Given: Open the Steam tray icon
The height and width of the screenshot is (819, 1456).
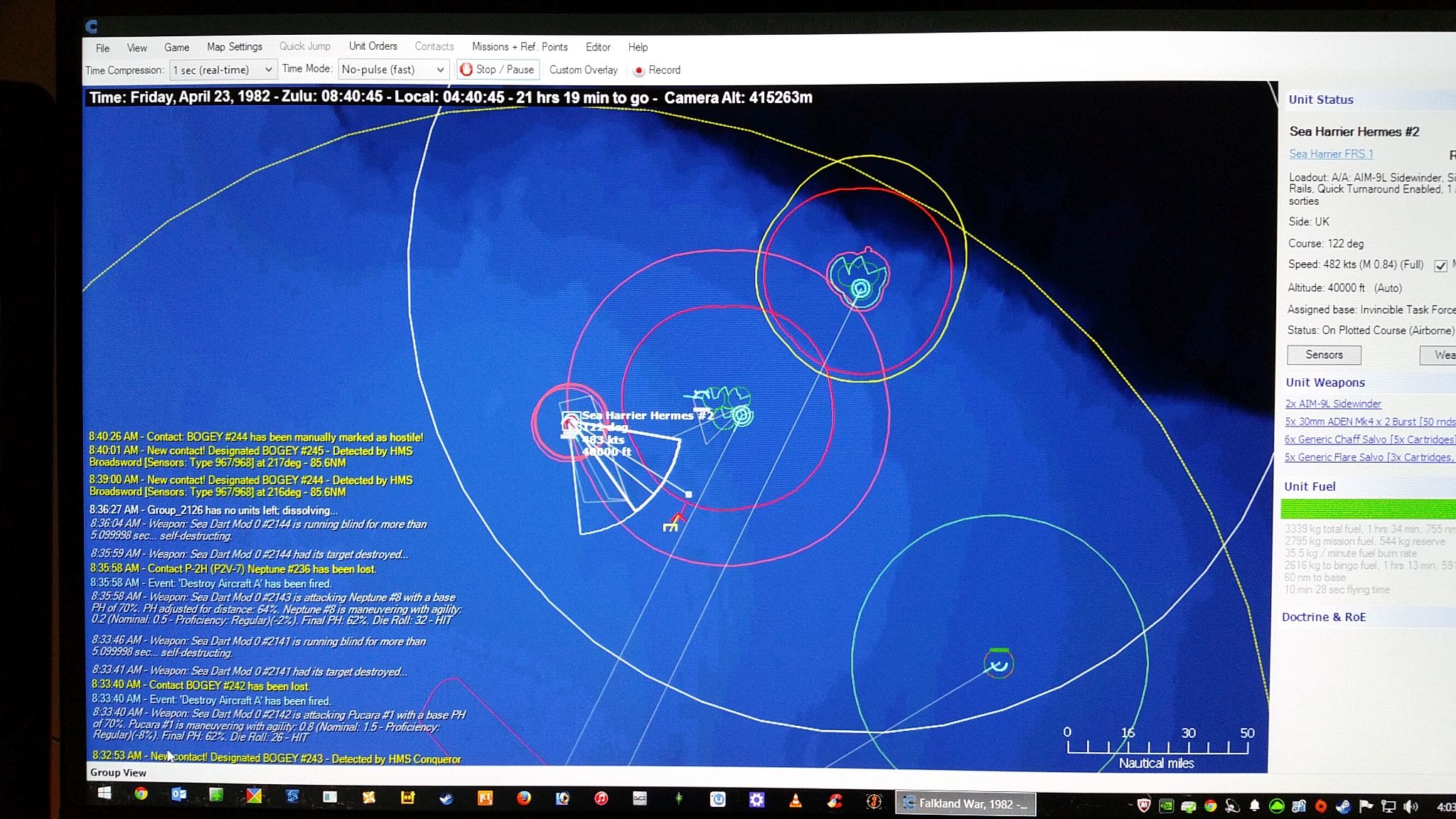Looking at the screenshot, I should point(1343,807).
